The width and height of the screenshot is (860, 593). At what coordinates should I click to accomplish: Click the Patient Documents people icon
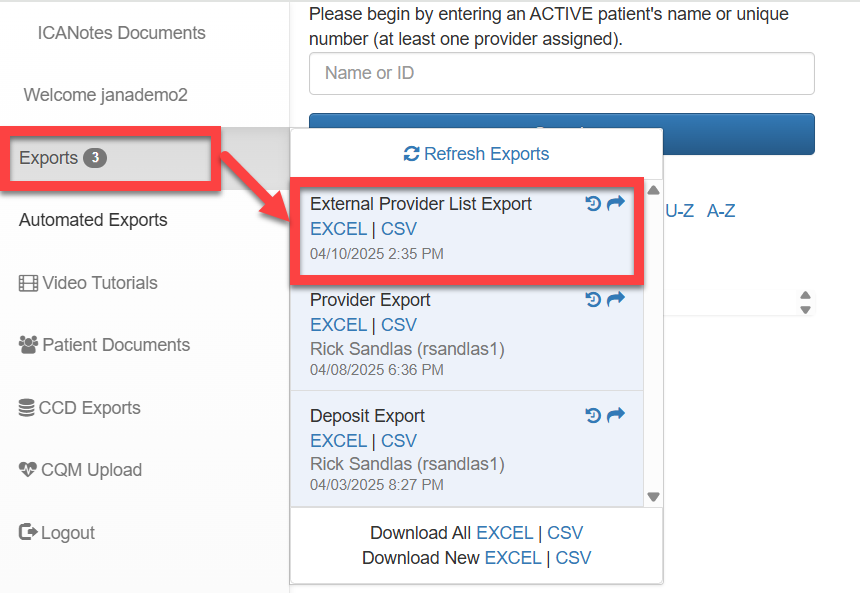click(28, 345)
